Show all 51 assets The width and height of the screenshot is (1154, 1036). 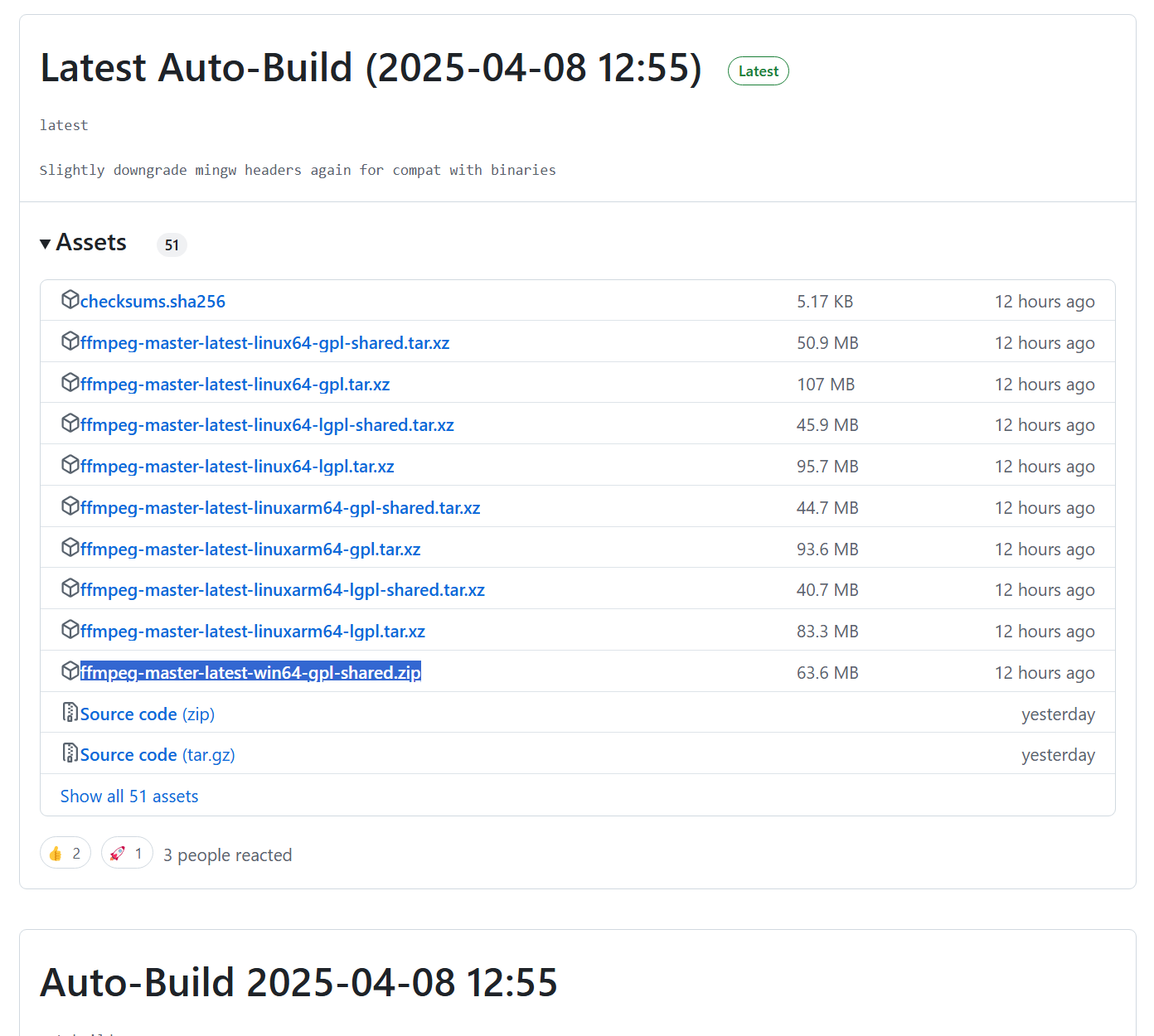coord(129,796)
